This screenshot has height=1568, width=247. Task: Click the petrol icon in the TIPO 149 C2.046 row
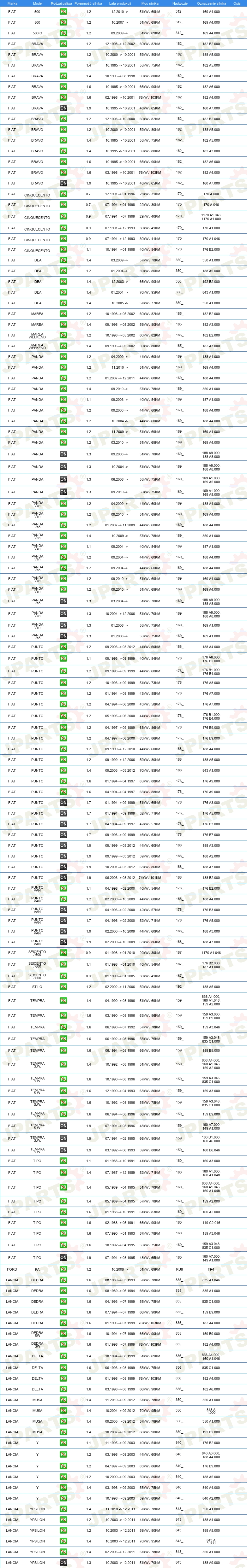click(63, 1222)
